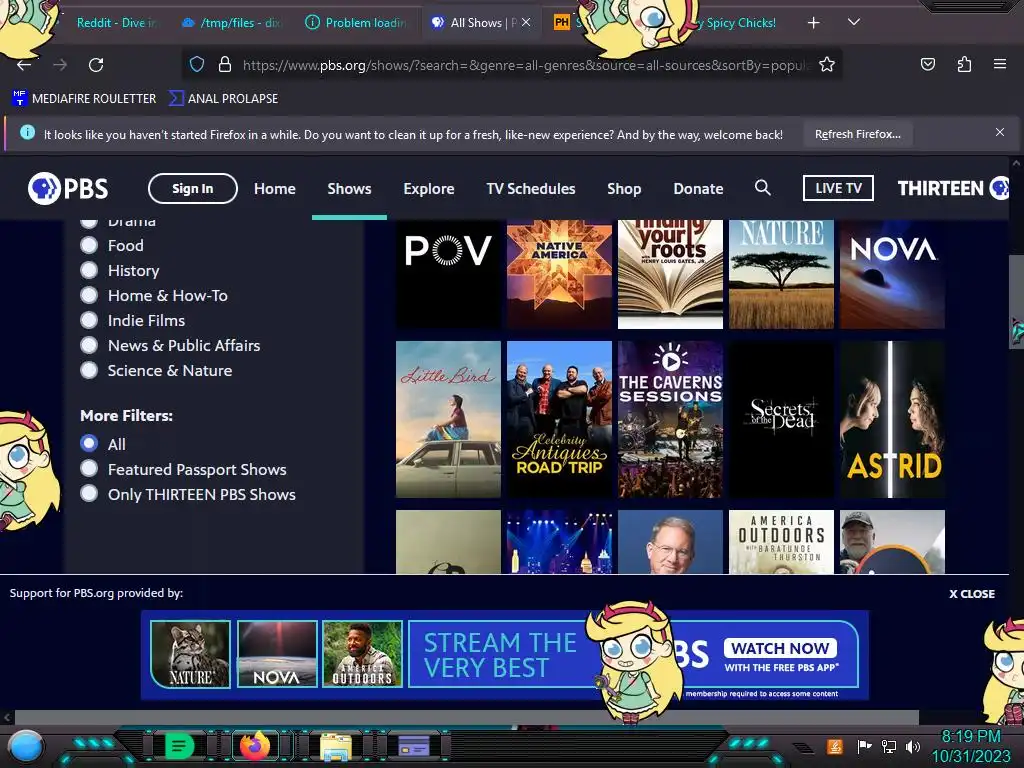Open the Start orb on taskbar

coord(26,746)
